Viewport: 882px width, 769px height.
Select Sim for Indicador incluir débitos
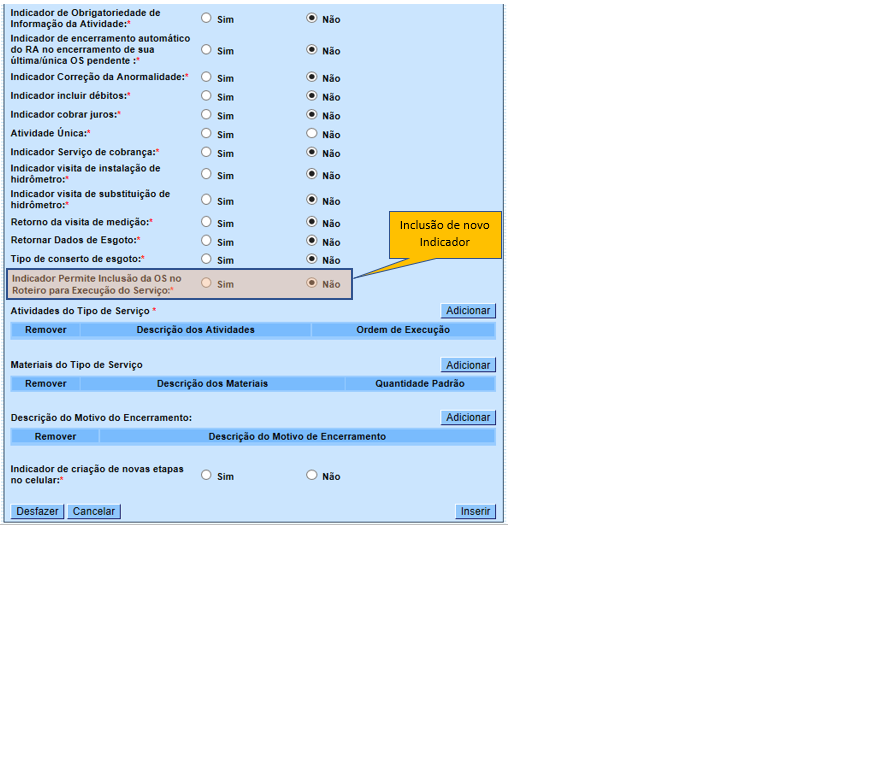(206, 96)
